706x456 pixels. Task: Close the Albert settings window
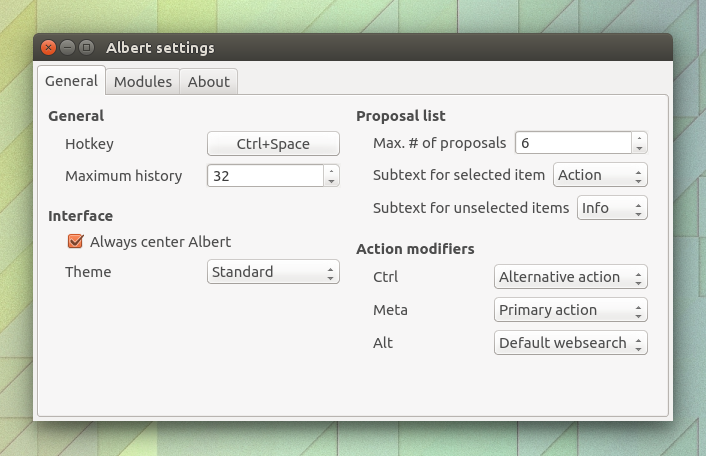pyautogui.click(x=49, y=47)
